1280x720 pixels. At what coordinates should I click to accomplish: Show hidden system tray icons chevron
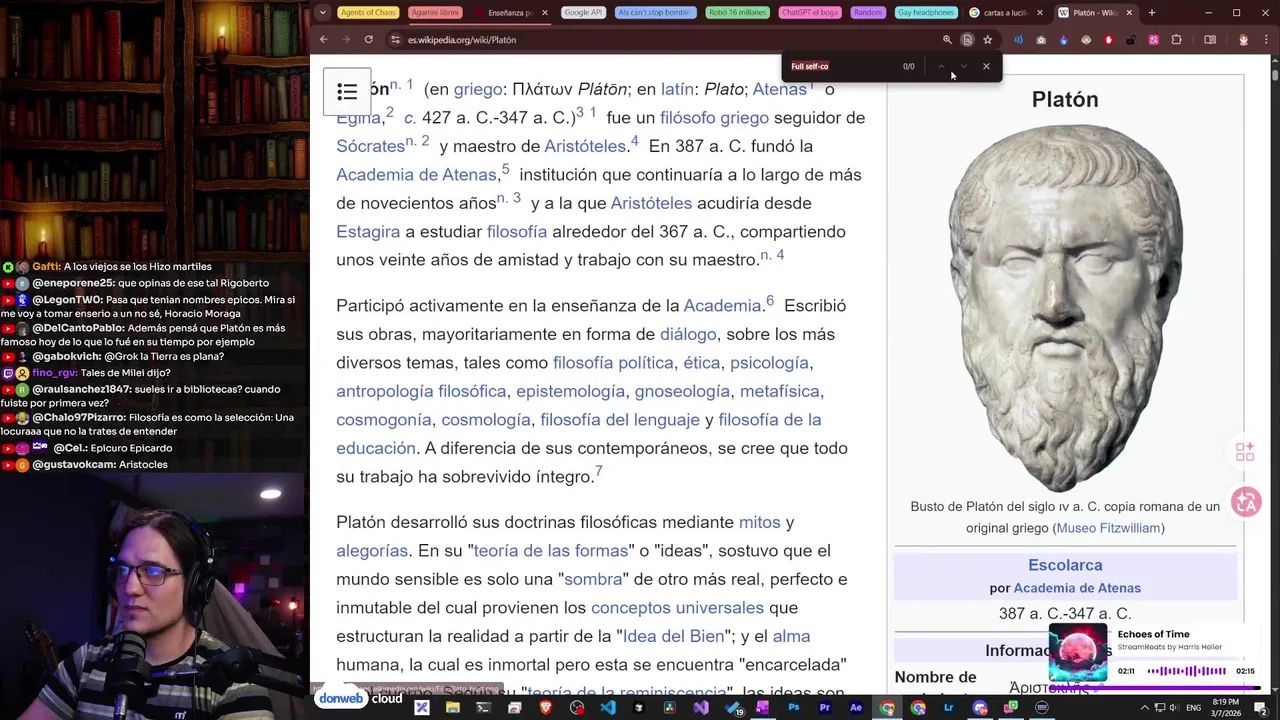[1144, 708]
